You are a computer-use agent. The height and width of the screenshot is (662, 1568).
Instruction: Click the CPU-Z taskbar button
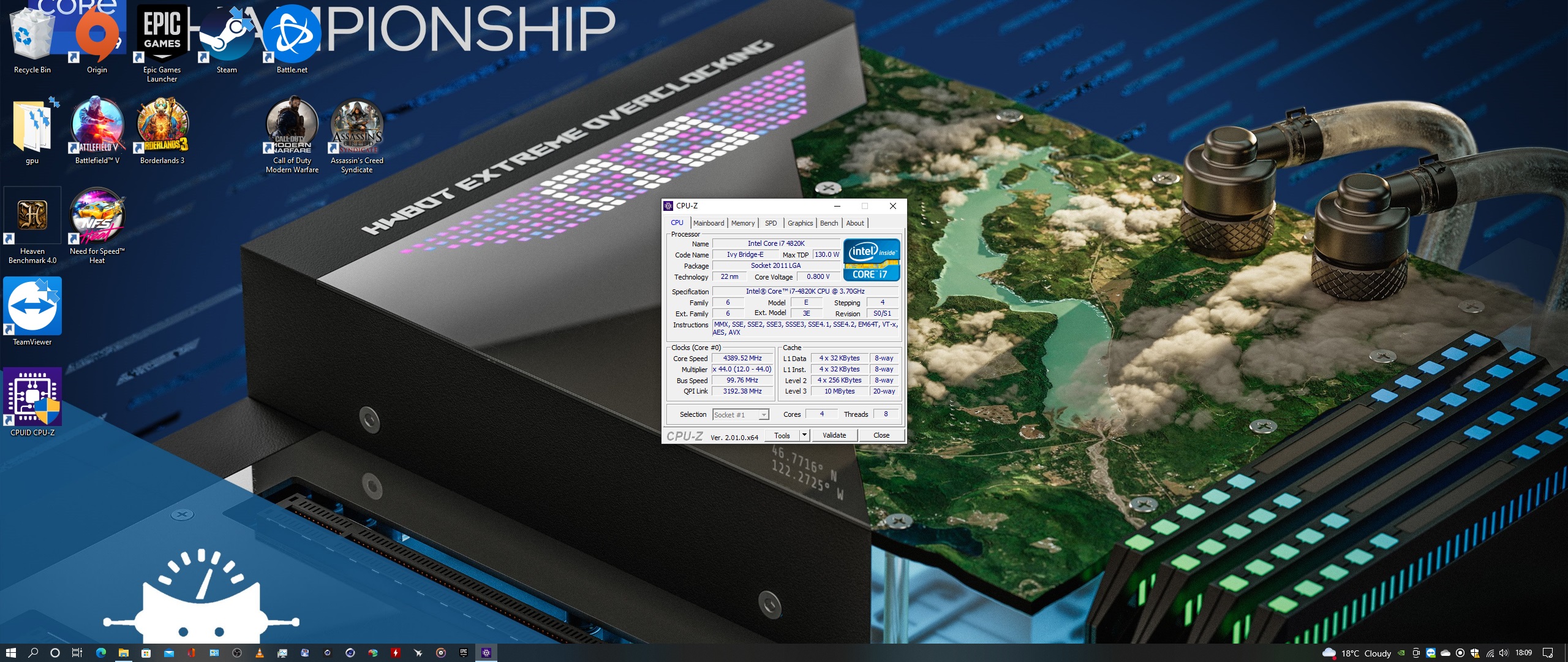(x=486, y=653)
